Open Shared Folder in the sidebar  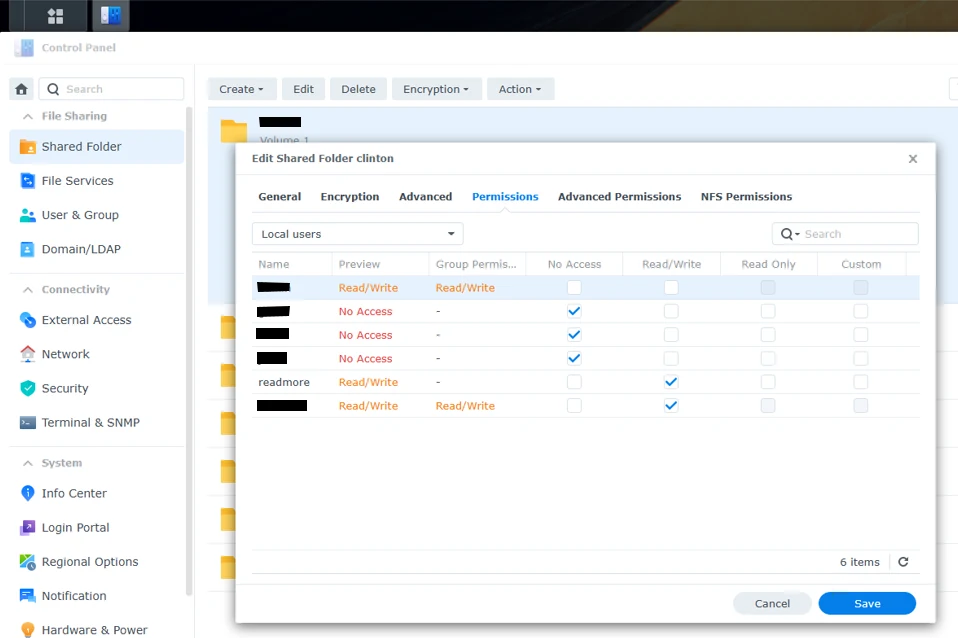click(97, 147)
